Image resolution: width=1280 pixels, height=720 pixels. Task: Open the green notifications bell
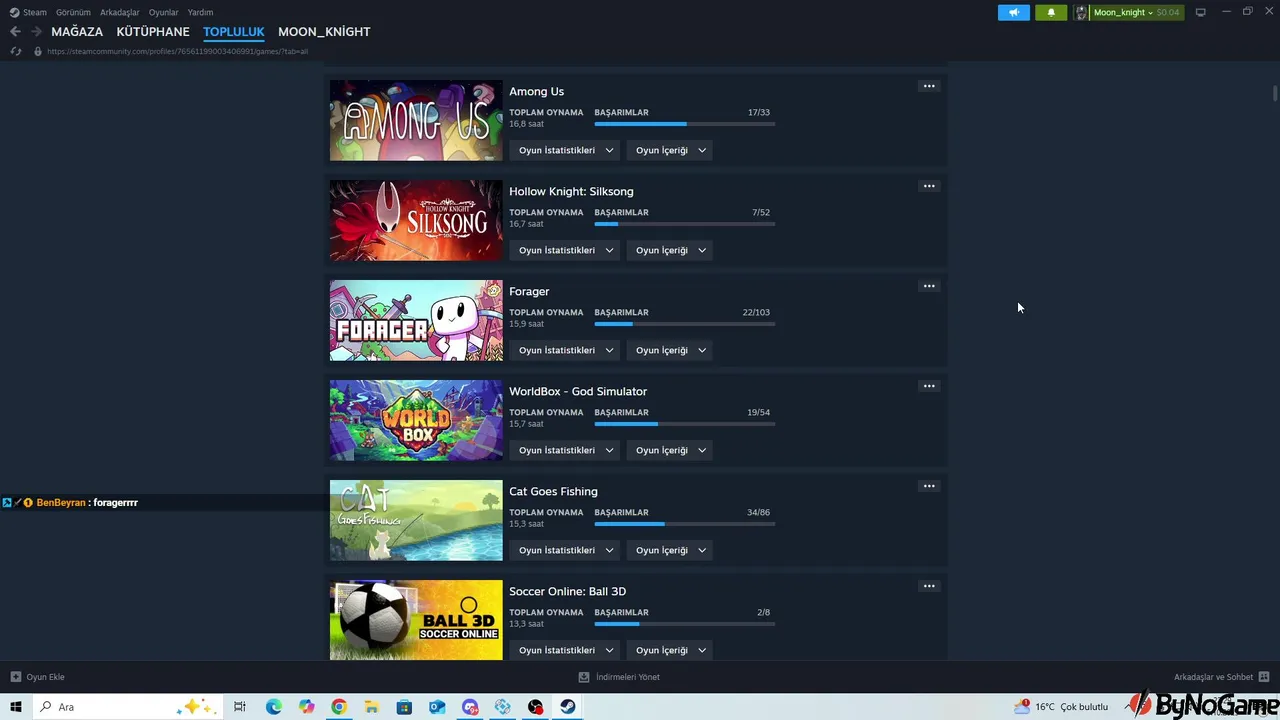pos(1051,12)
